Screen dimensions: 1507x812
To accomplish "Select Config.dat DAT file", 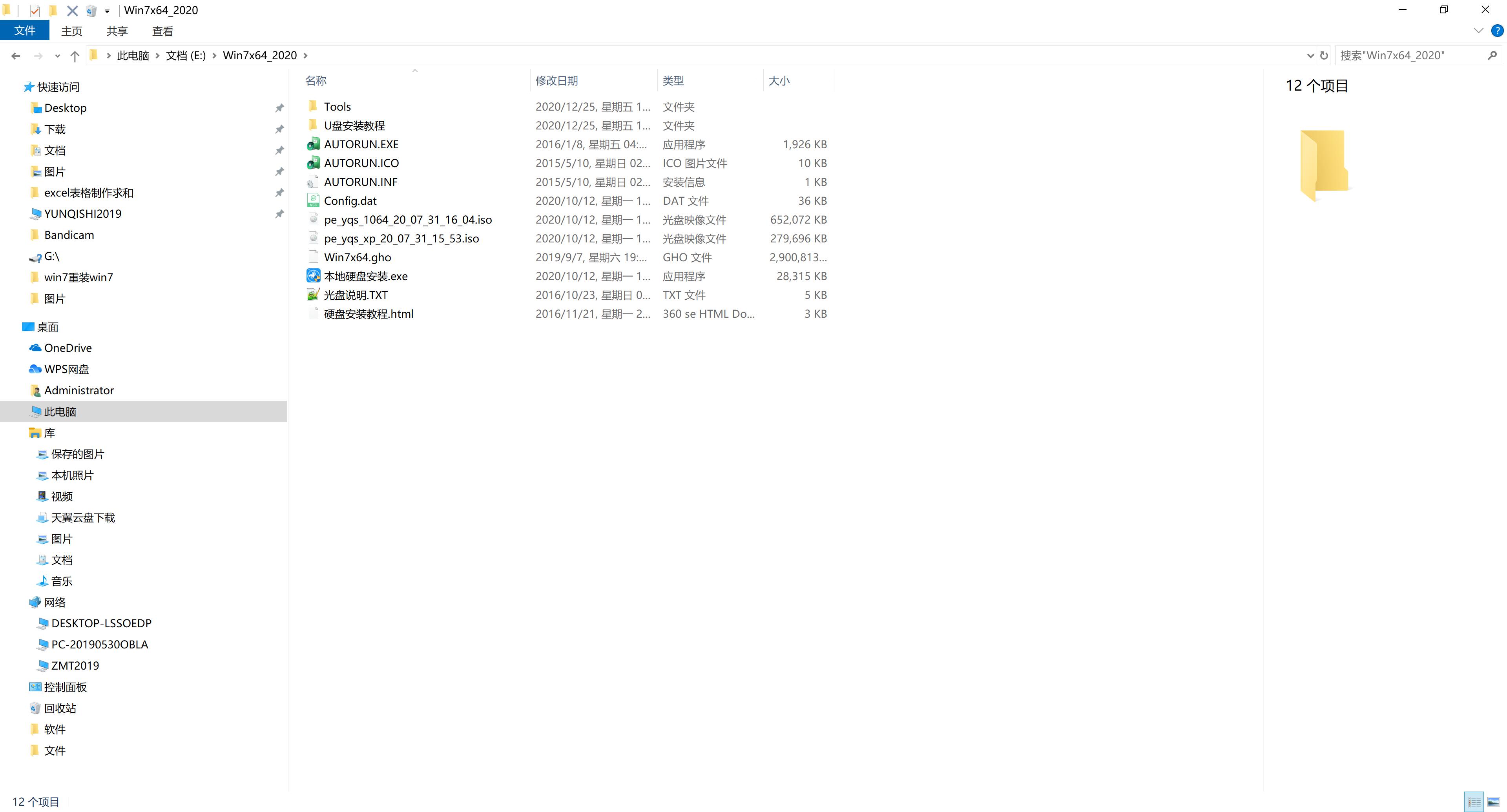I will click(350, 200).
